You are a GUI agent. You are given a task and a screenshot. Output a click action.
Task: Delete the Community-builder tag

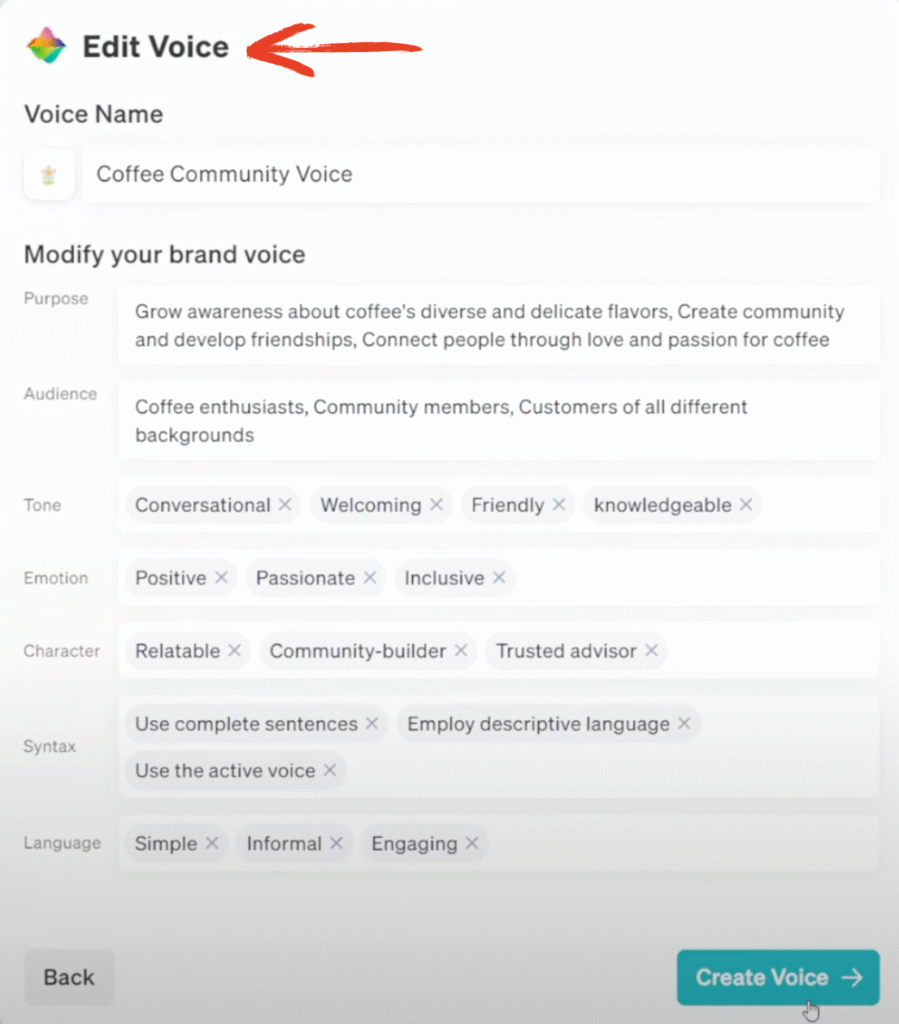click(x=461, y=650)
